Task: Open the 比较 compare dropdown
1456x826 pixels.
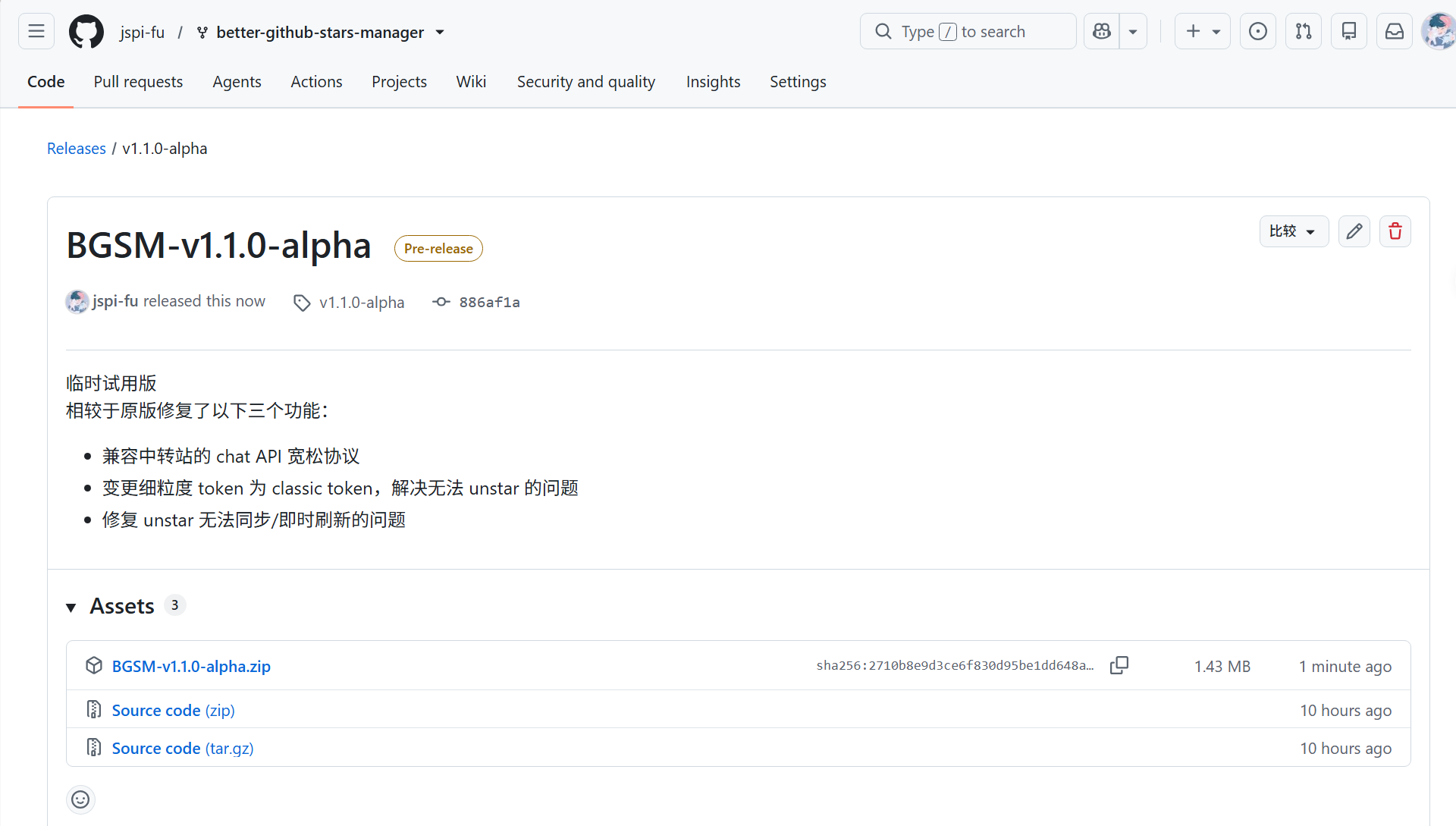Action: 1294,231
